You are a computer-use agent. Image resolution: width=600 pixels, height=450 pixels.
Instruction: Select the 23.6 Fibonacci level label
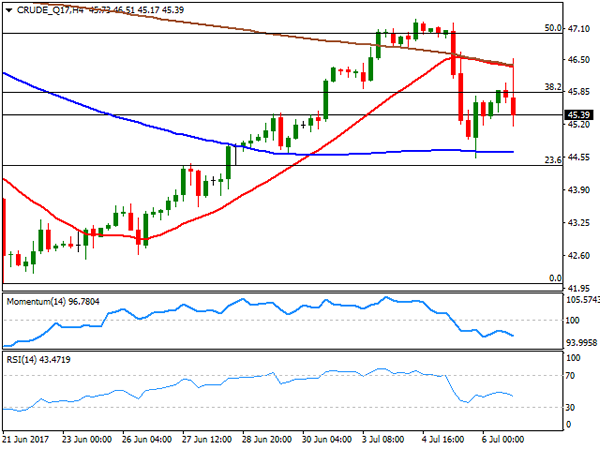tap(553, 160)
